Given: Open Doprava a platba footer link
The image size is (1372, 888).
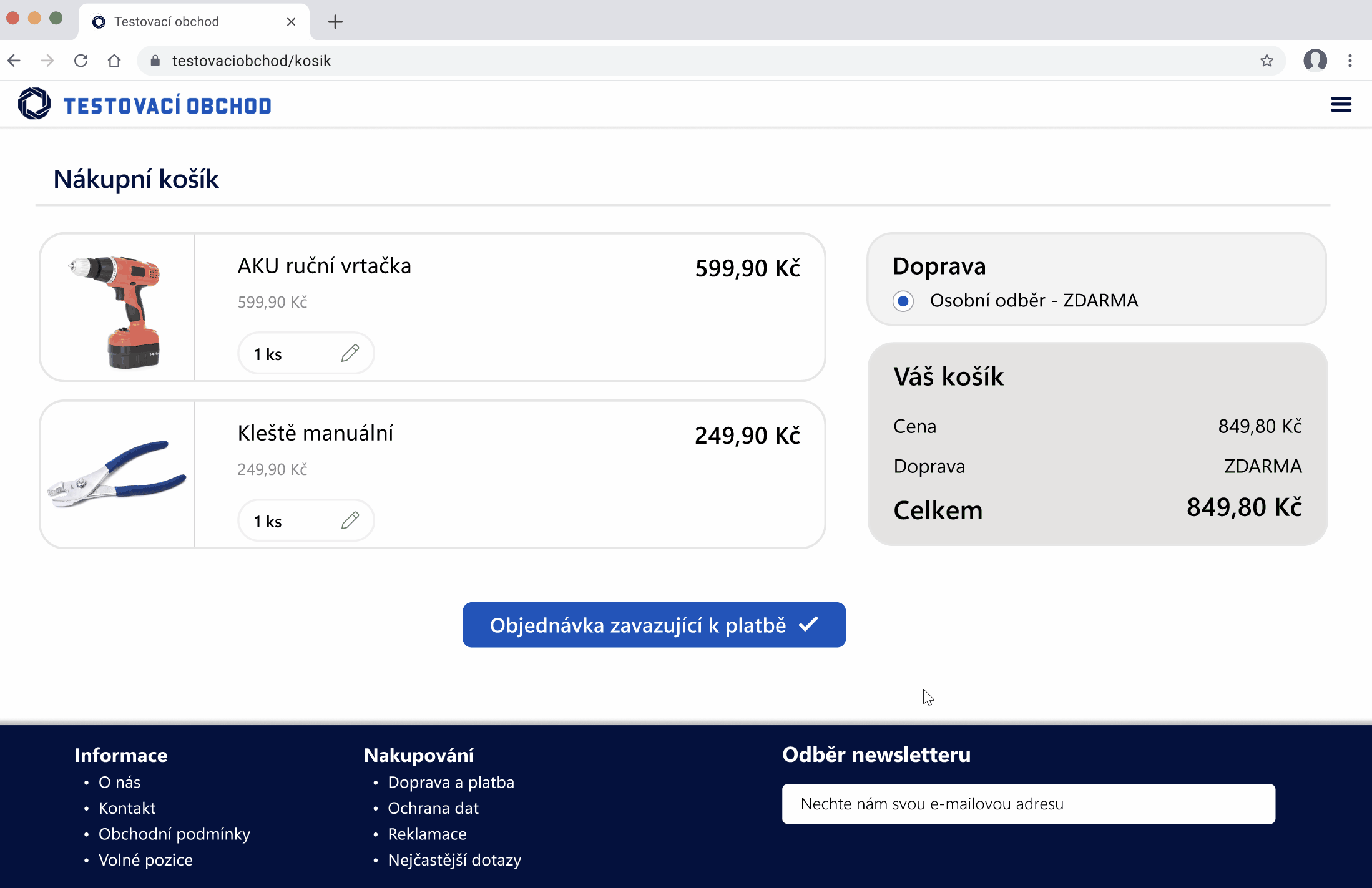Looking at the screenshot, I should click(451, 782).
